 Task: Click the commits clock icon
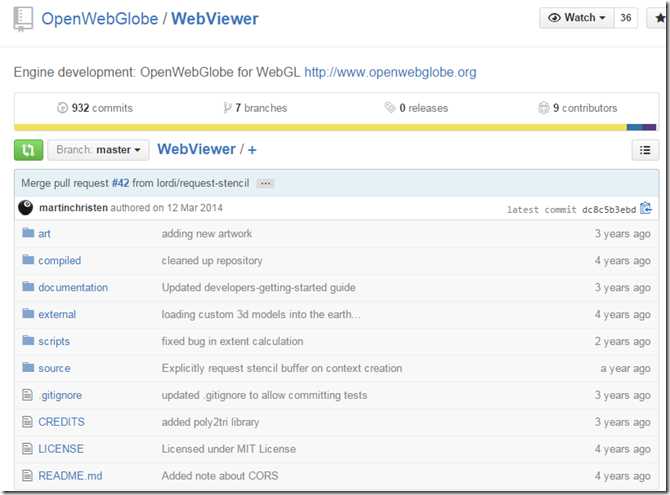pos(62,108)
